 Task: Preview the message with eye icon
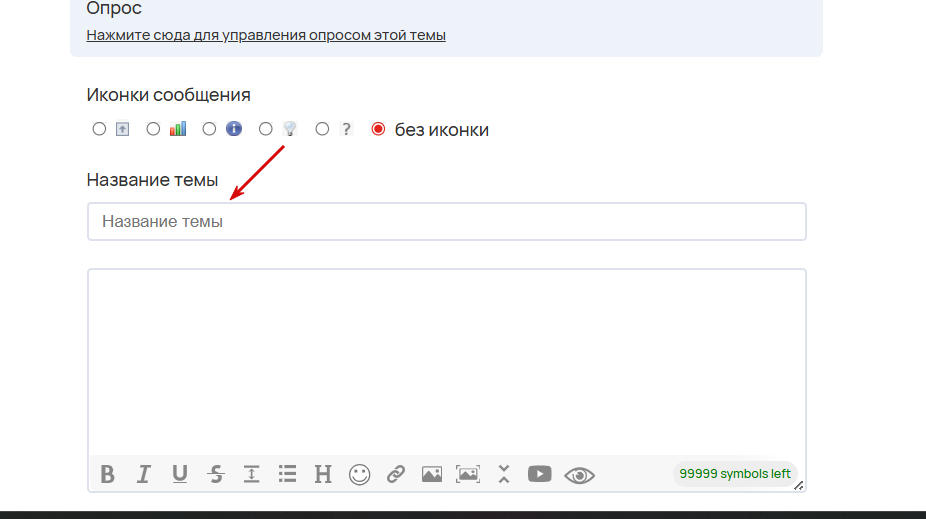pyautogui.click(x=579, y=475)
